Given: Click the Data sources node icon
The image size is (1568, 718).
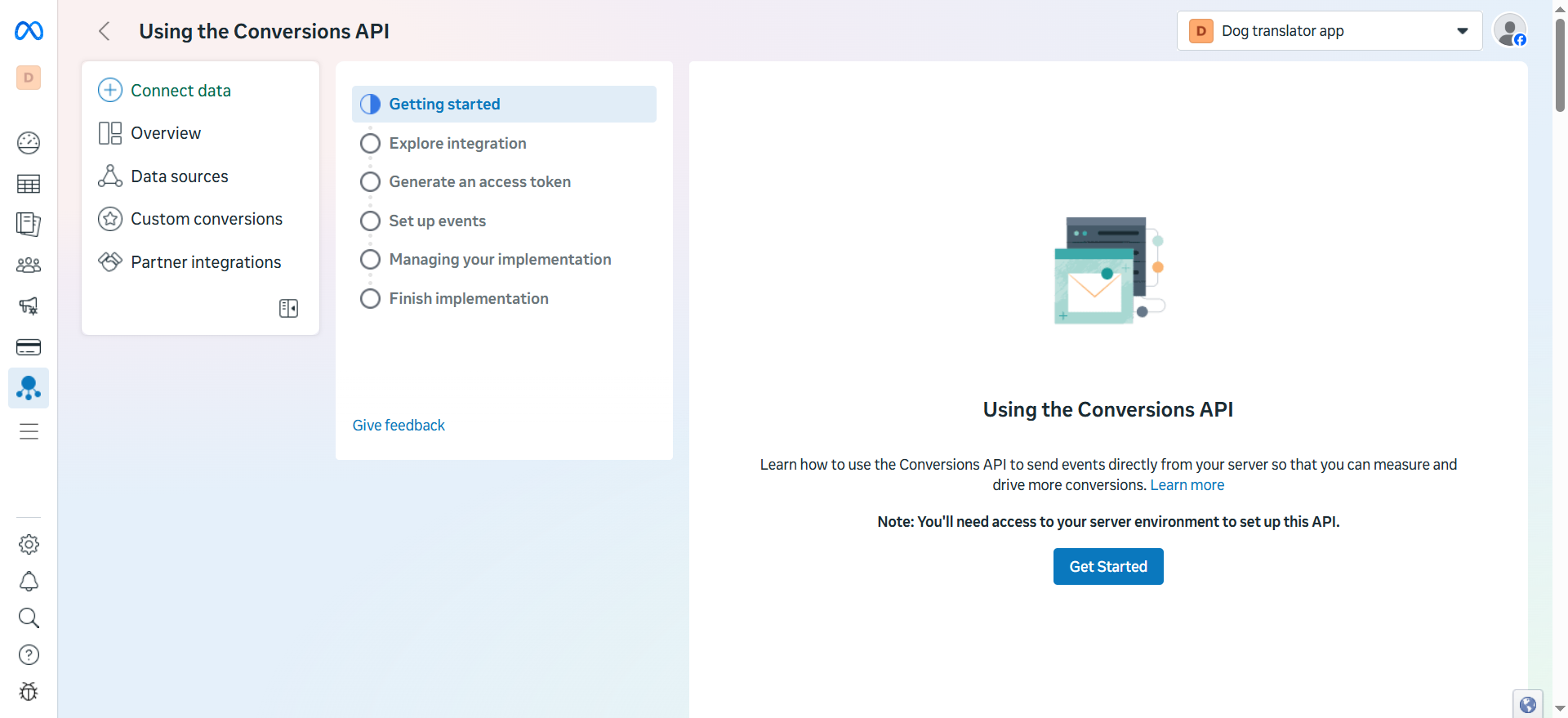Looking at the screenshot, I should coord(110,176).
